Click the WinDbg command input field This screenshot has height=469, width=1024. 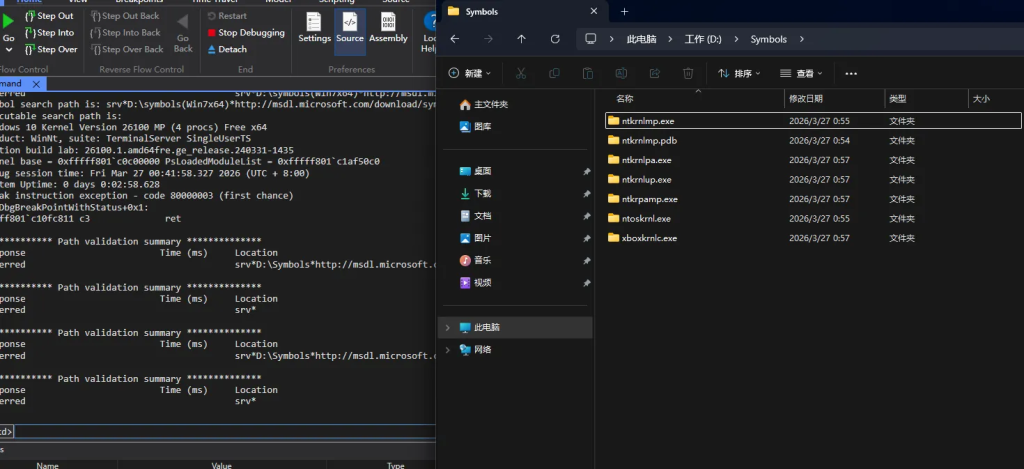point(224,431)
